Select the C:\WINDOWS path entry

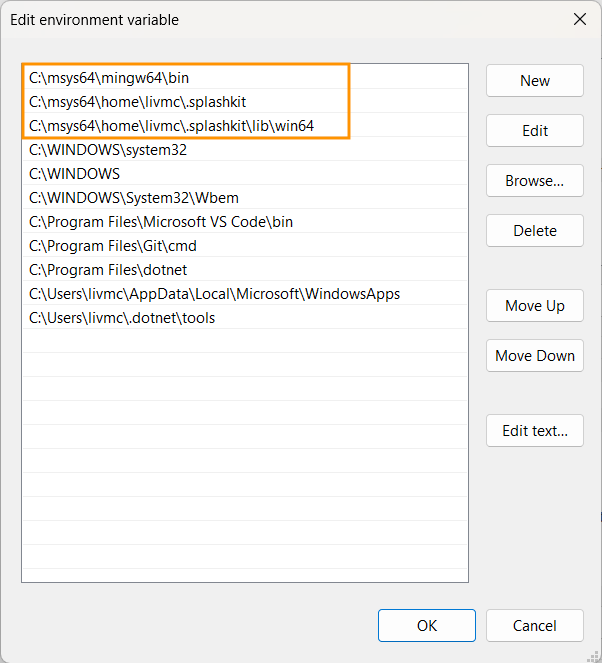pyautogui.click(x=75, y=174)
